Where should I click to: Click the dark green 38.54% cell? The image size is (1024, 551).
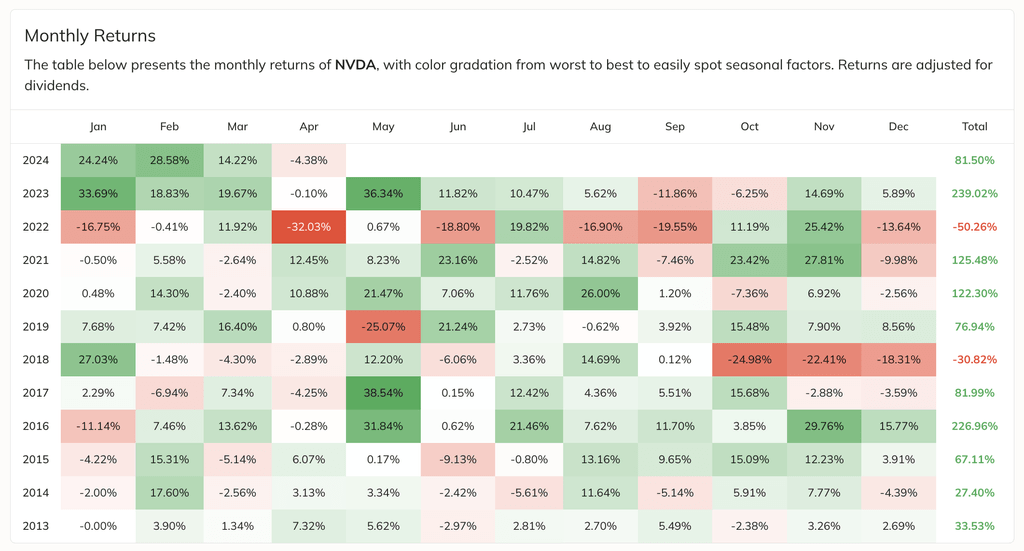point(383,391)
